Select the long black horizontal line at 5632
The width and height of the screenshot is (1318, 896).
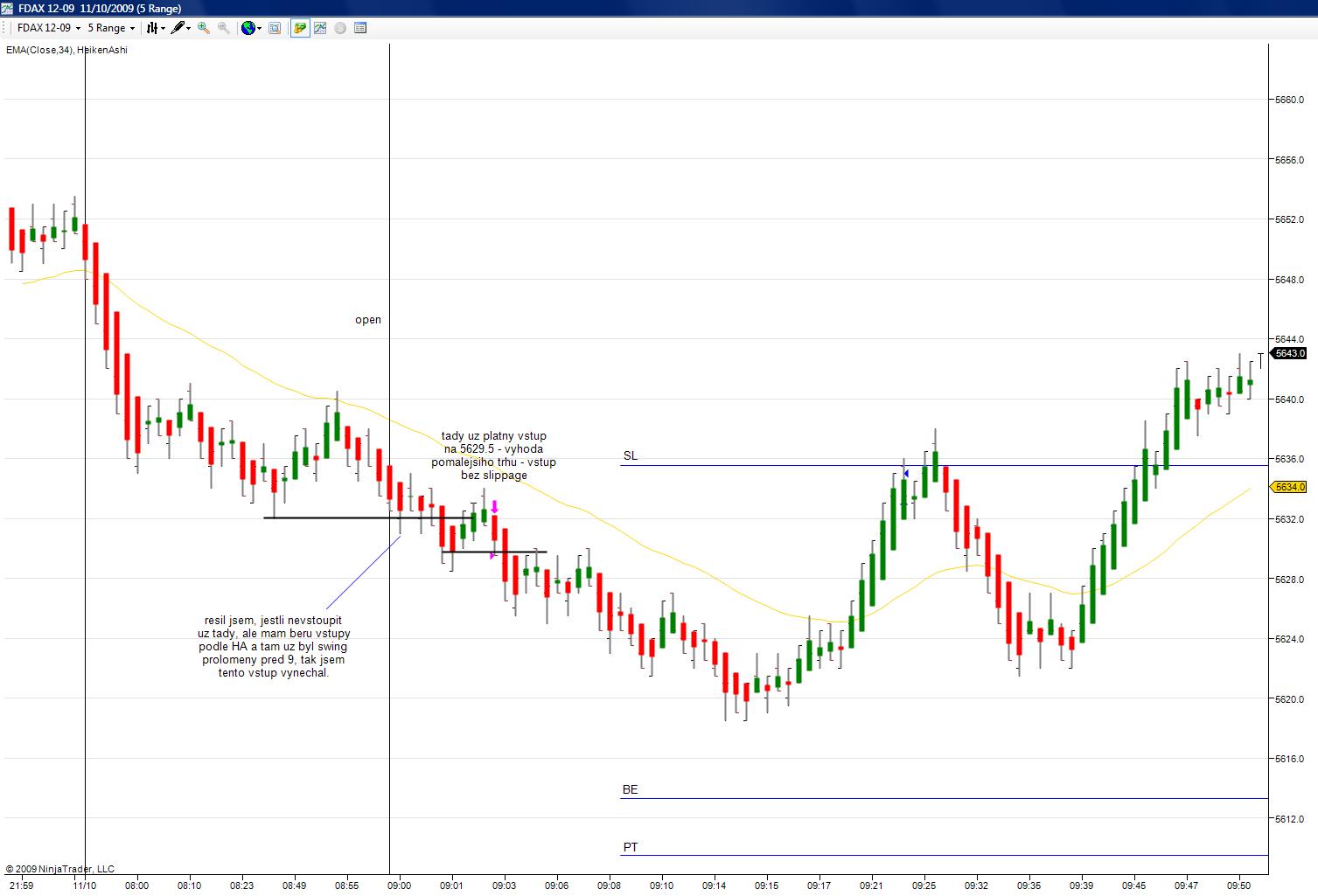pos(370,518)
